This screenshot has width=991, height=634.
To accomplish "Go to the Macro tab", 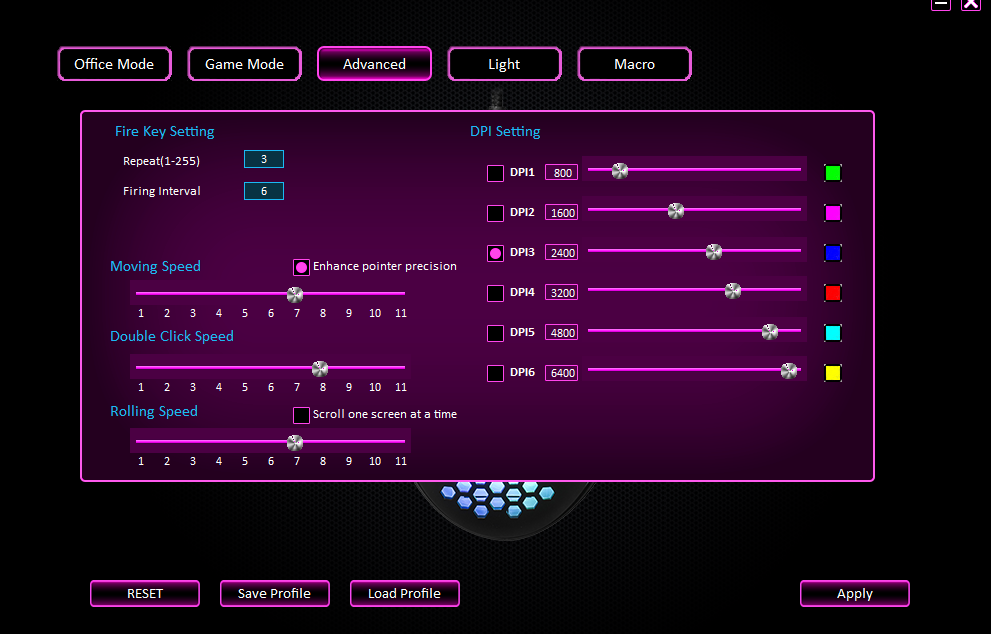I will tap(635, 64).
